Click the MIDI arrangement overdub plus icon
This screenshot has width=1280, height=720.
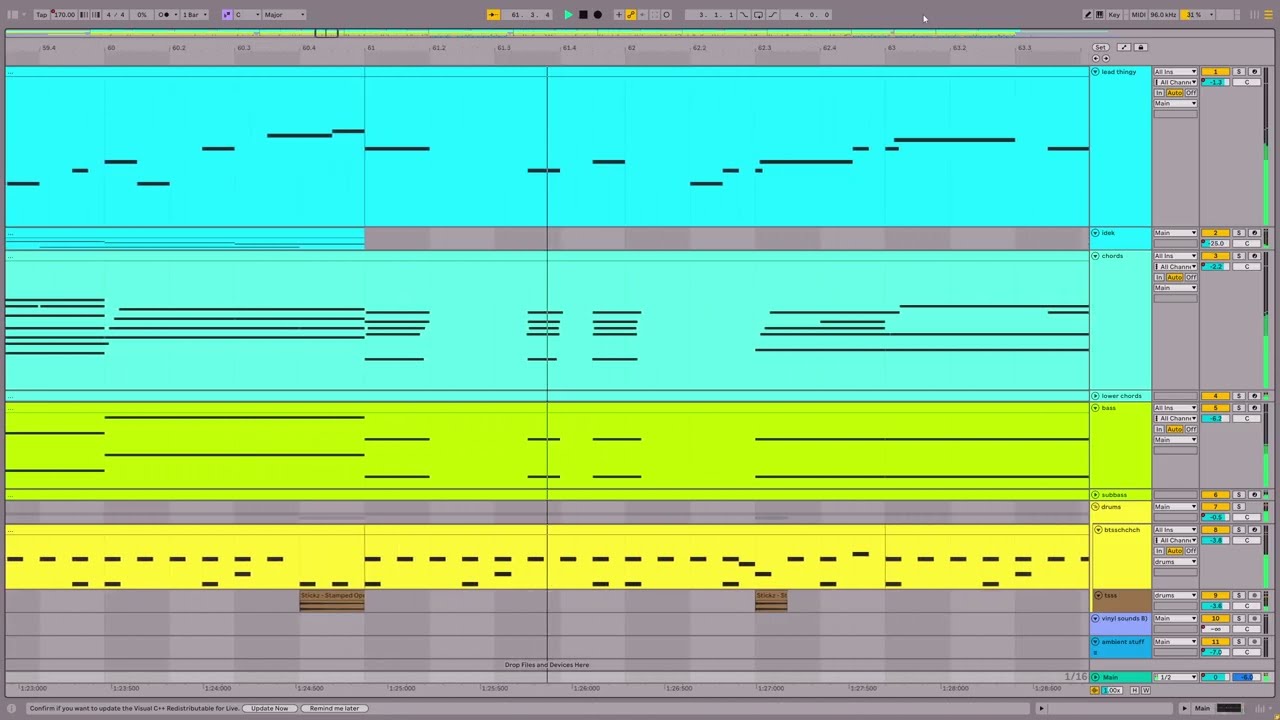pyautogui.click(x=619, y=14)
